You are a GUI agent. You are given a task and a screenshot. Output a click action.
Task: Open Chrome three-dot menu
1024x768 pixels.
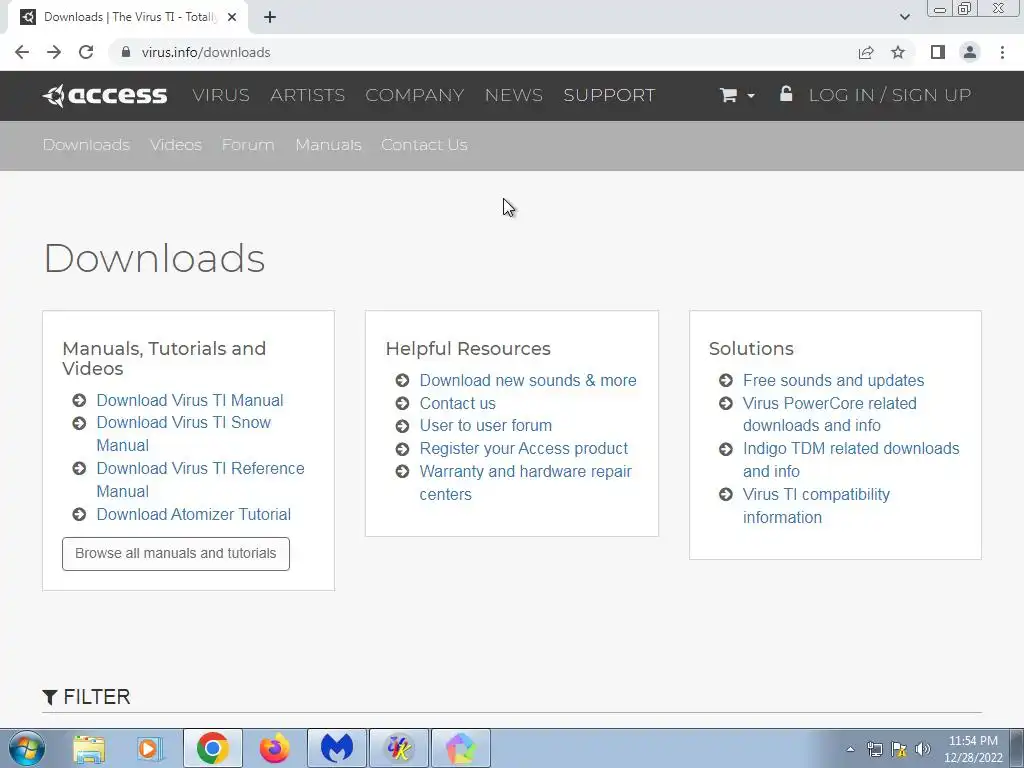1002,52
